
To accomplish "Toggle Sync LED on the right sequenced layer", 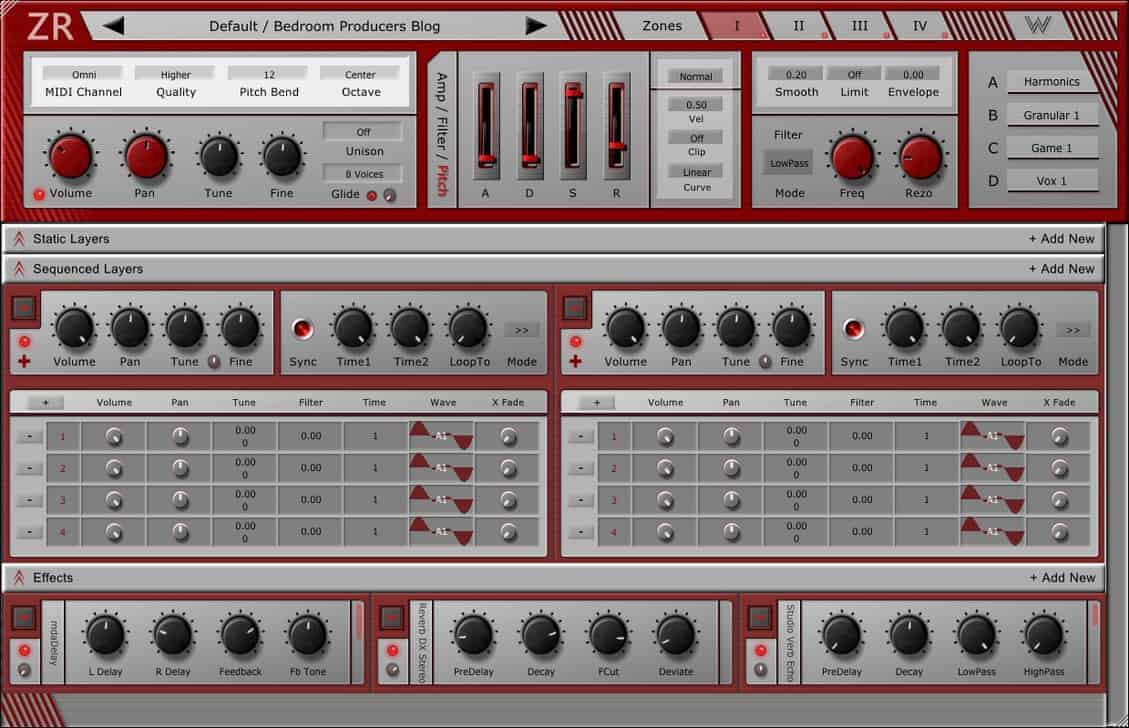I will (853, 328).
